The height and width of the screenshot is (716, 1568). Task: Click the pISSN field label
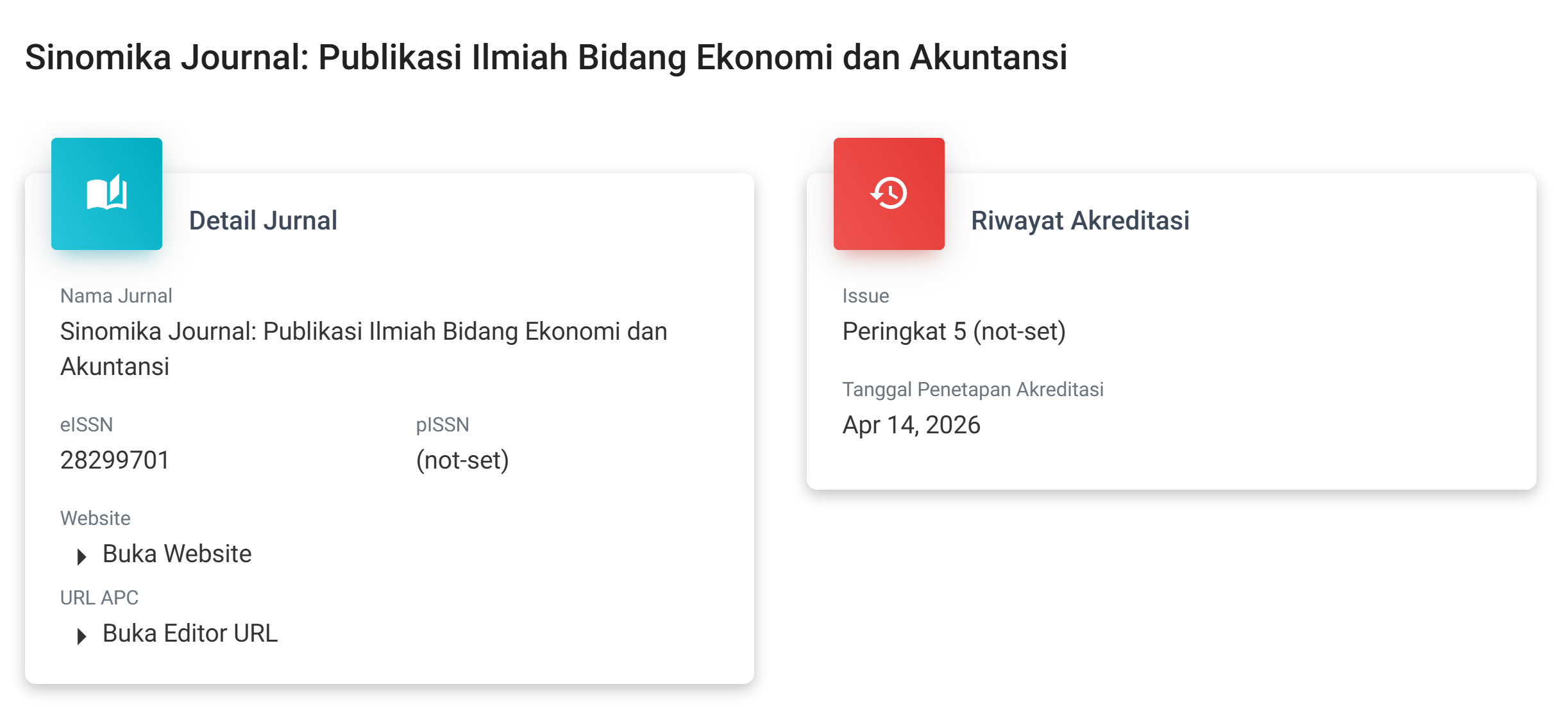[443, 424]
